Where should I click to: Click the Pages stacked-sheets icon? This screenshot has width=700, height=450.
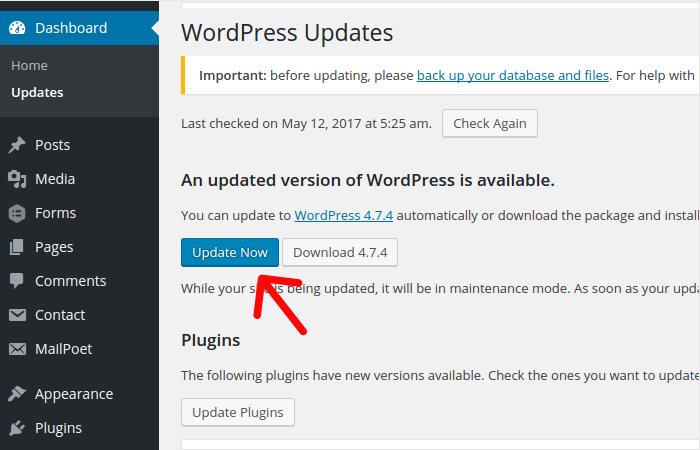(17, 247)
